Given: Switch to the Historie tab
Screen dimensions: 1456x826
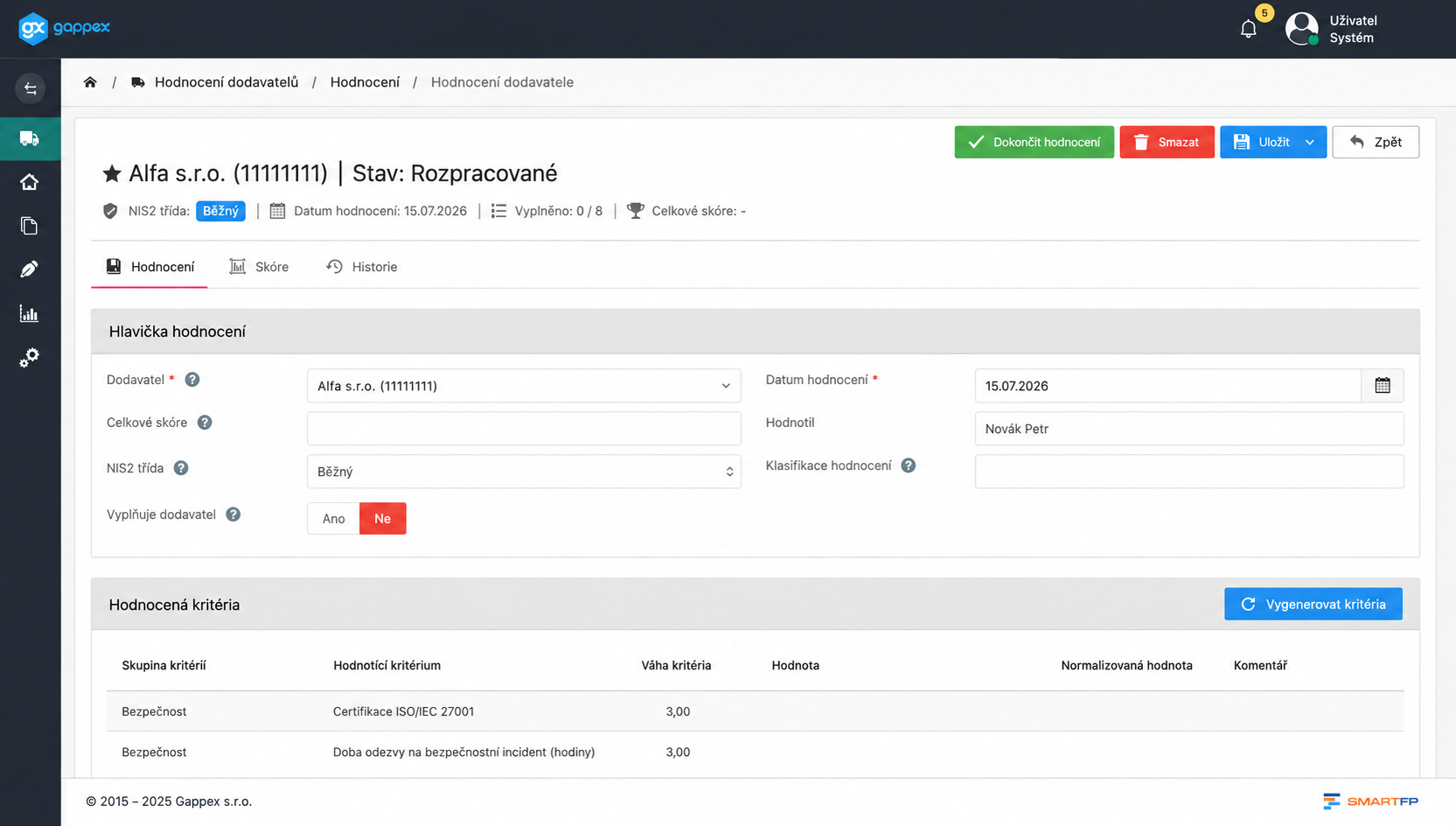Looking at the screenshot, I should pos(362,267).
